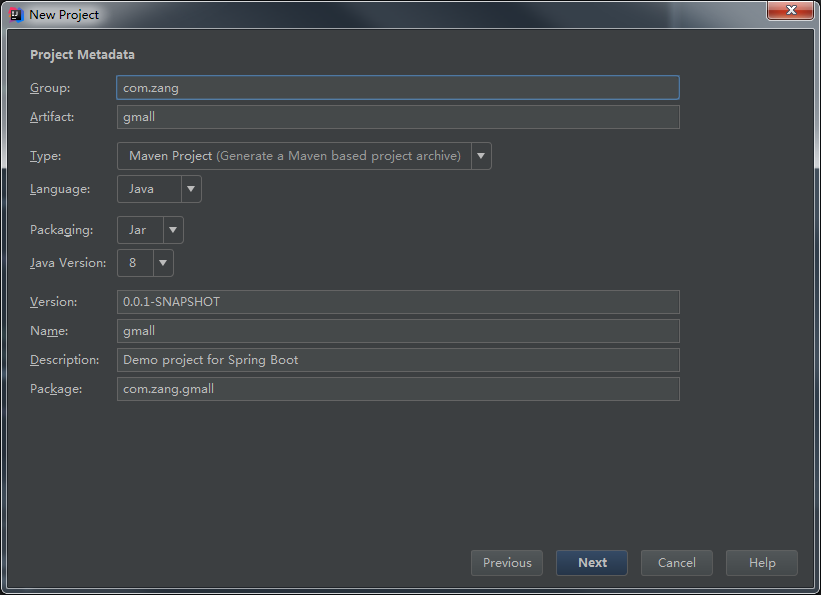The height and width of the screenshot is (595, 821).
Task: Click the Version field with 0.0.1-SNAPSHOT
Action: (x=398, y=302)
